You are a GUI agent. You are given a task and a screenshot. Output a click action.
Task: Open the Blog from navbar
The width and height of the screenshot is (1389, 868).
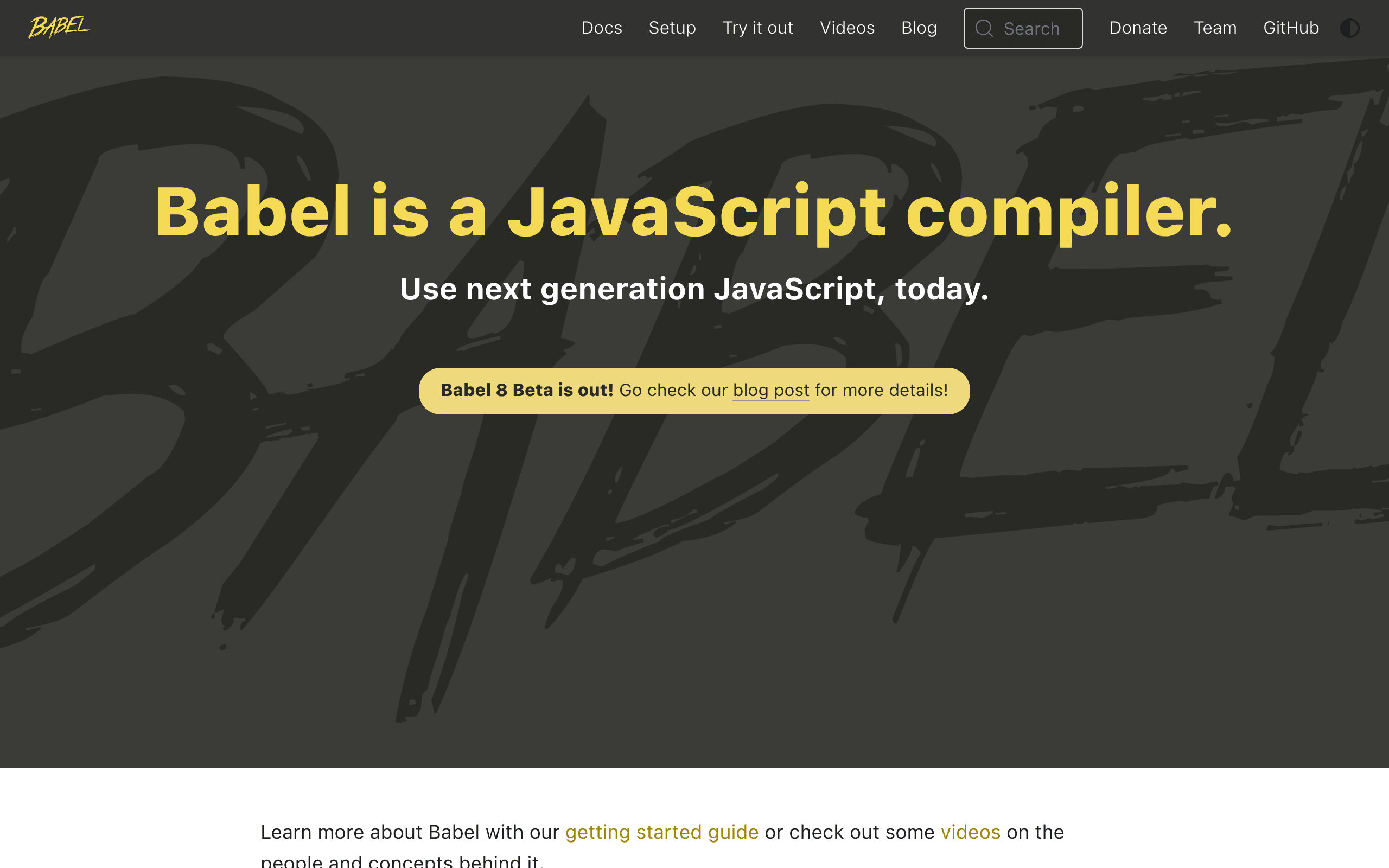click(919, 28)
